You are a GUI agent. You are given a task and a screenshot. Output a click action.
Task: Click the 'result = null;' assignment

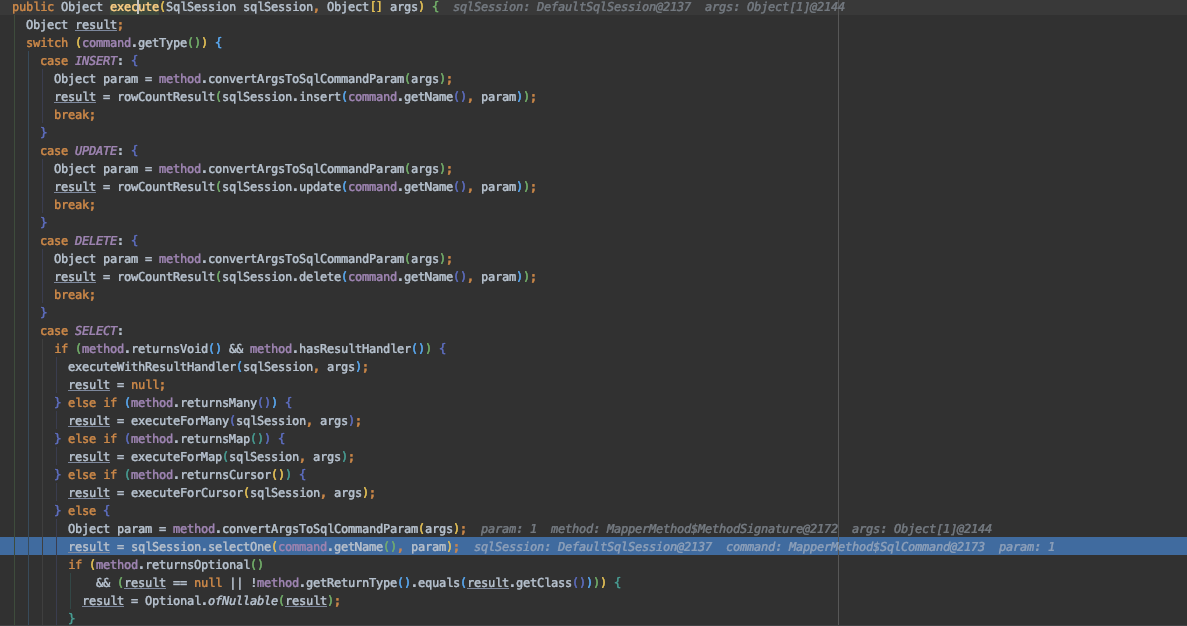[117, 385]
